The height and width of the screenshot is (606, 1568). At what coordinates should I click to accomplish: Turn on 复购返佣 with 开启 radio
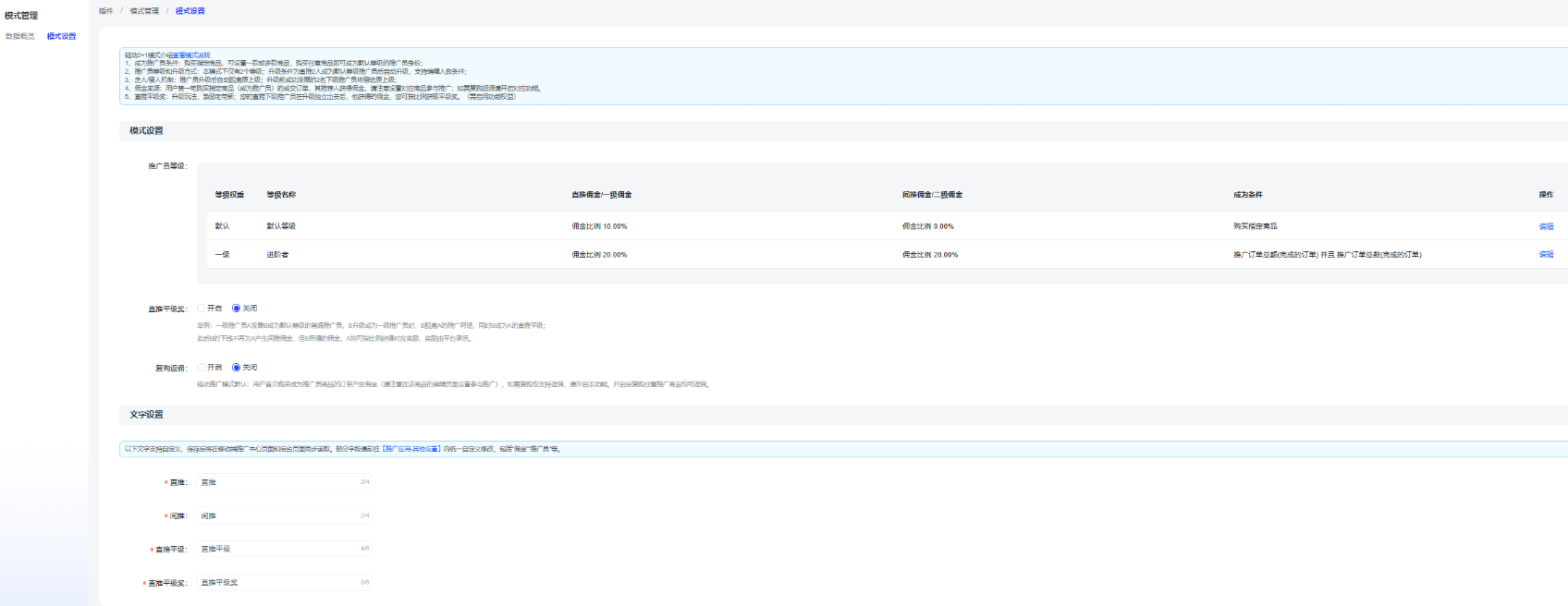[202, 368]
